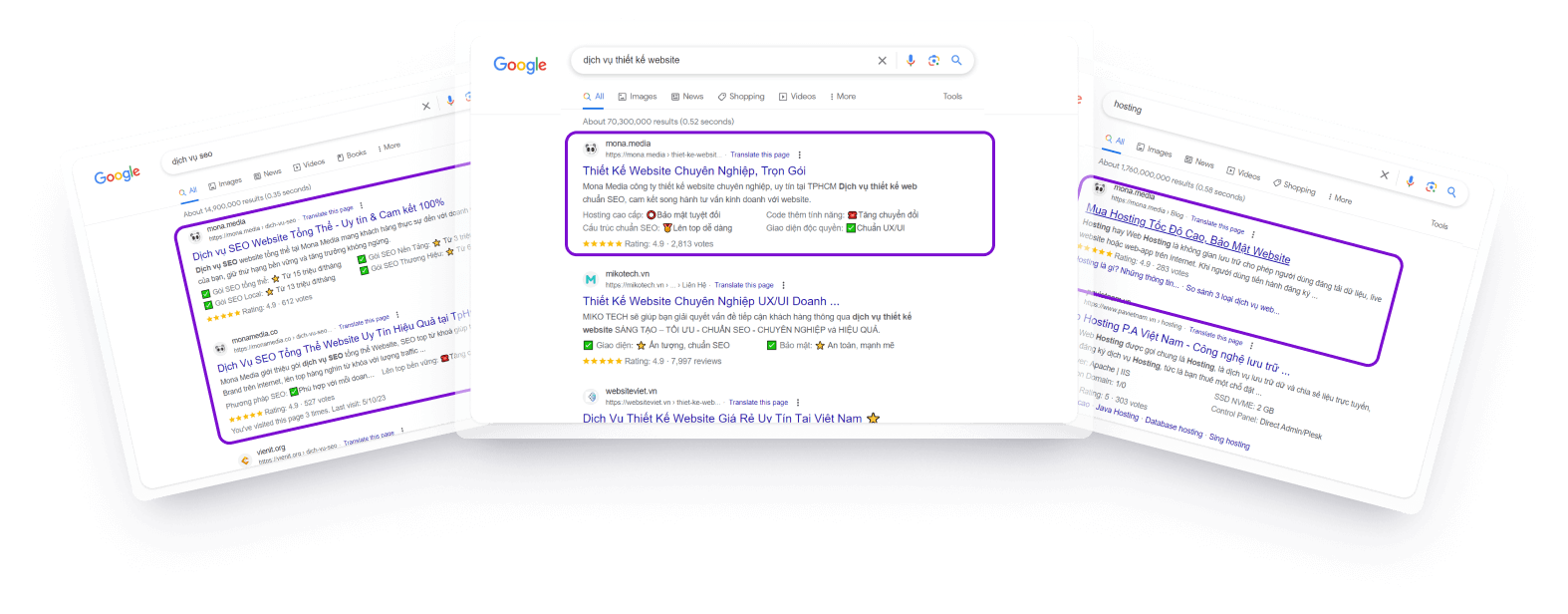Click the mona.media favicon in the hosting window
The image size is (1568, 614).
pyautogui.click(x=1100, y=187)
